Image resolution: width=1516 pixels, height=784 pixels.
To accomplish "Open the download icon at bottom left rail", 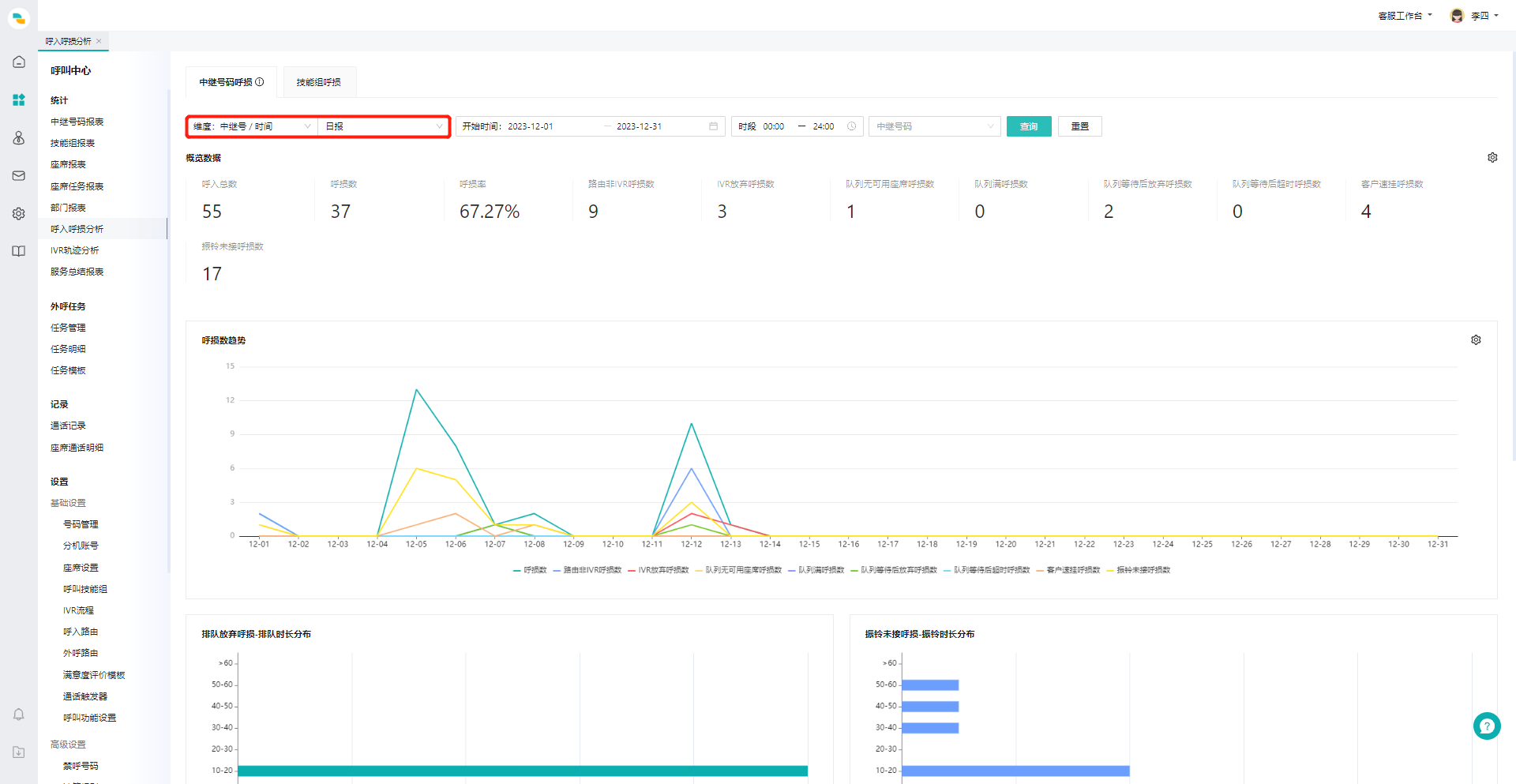I will [x=19, y=752].
